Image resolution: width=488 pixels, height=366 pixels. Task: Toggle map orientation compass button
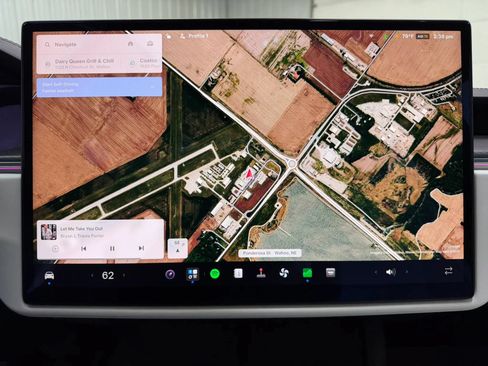(x=177, y=248)
